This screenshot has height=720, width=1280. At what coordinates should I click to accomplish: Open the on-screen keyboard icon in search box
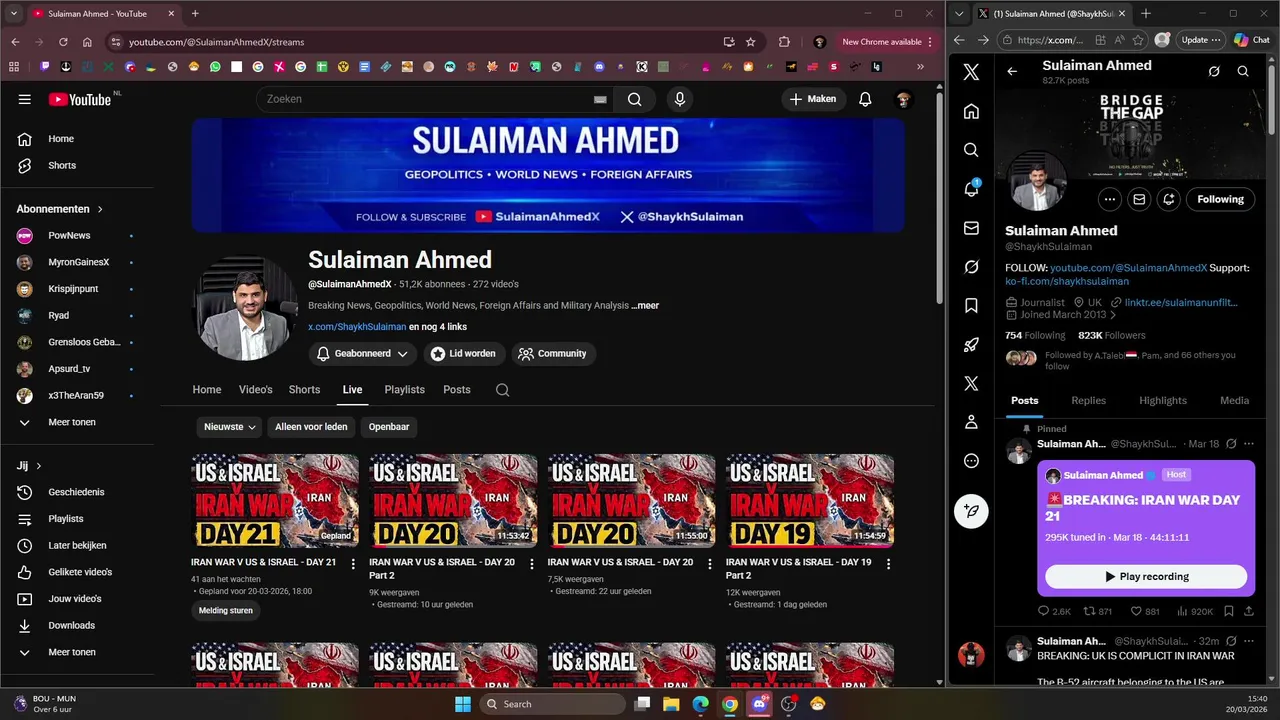coord(600,99)
